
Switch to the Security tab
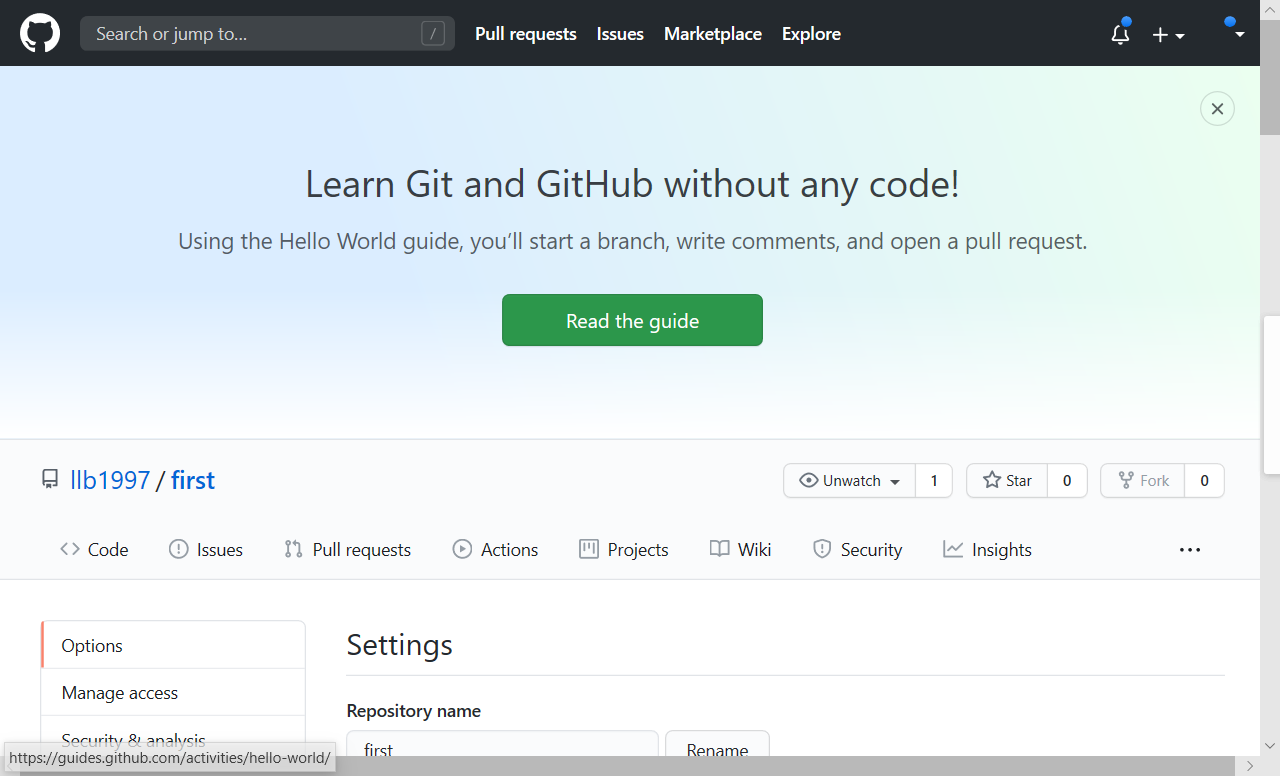(x=858, y=549)
